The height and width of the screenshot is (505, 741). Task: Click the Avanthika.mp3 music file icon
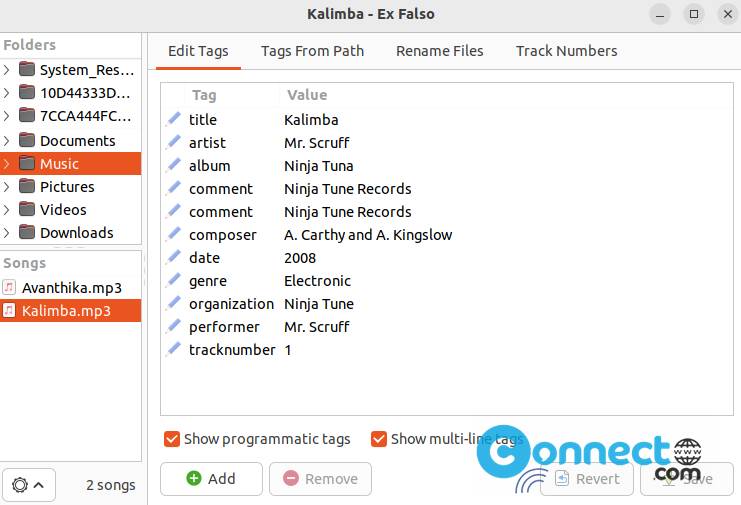click(x=9, y=287)
